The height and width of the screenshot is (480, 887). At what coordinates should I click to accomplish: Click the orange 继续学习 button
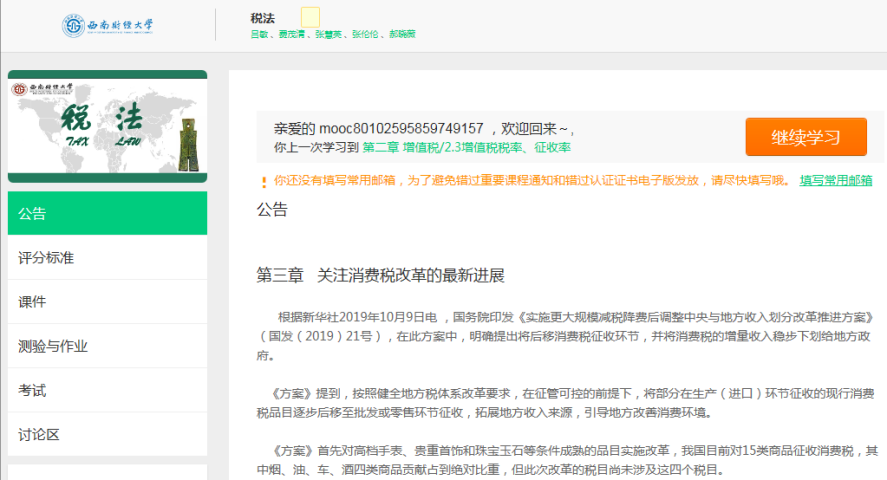click(x=806, y=137)
